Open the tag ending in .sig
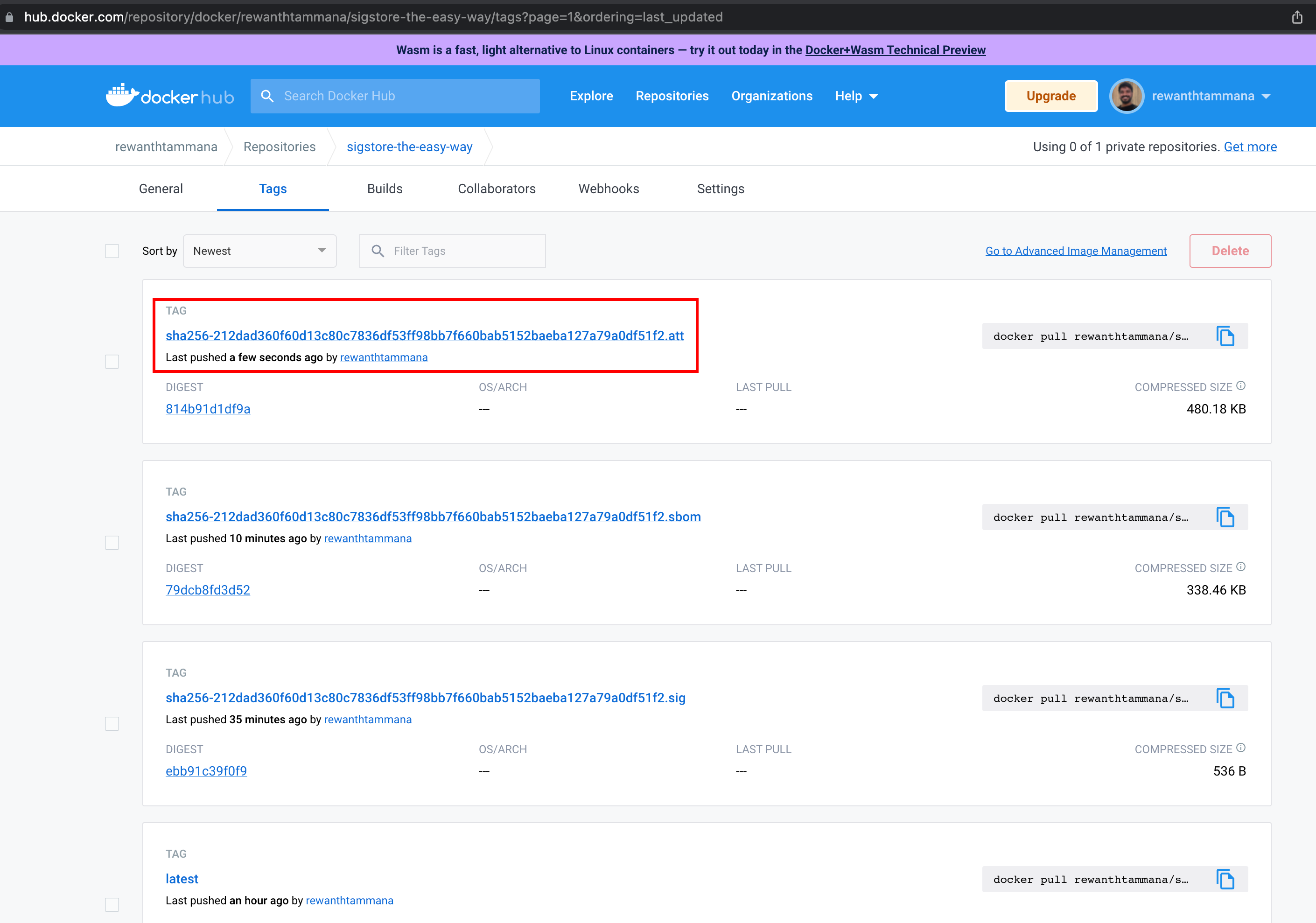The image size is (1316, 923). [x=425, y=698]
